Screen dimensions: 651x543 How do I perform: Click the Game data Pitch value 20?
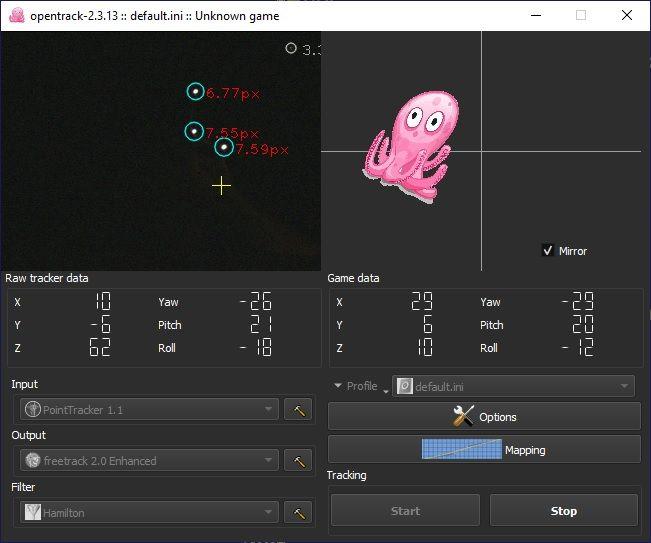coord(583,325)
